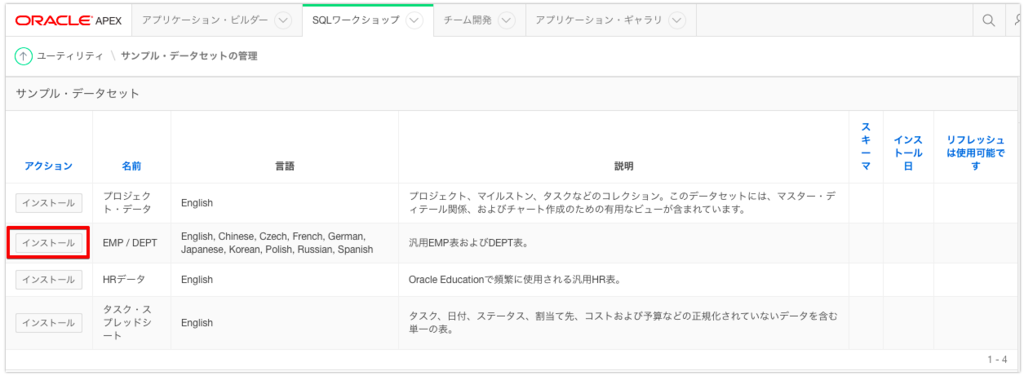Click the 1 - 4 pagination text
The width and height of the screenshot is (1024, 376).
(997, 360)
